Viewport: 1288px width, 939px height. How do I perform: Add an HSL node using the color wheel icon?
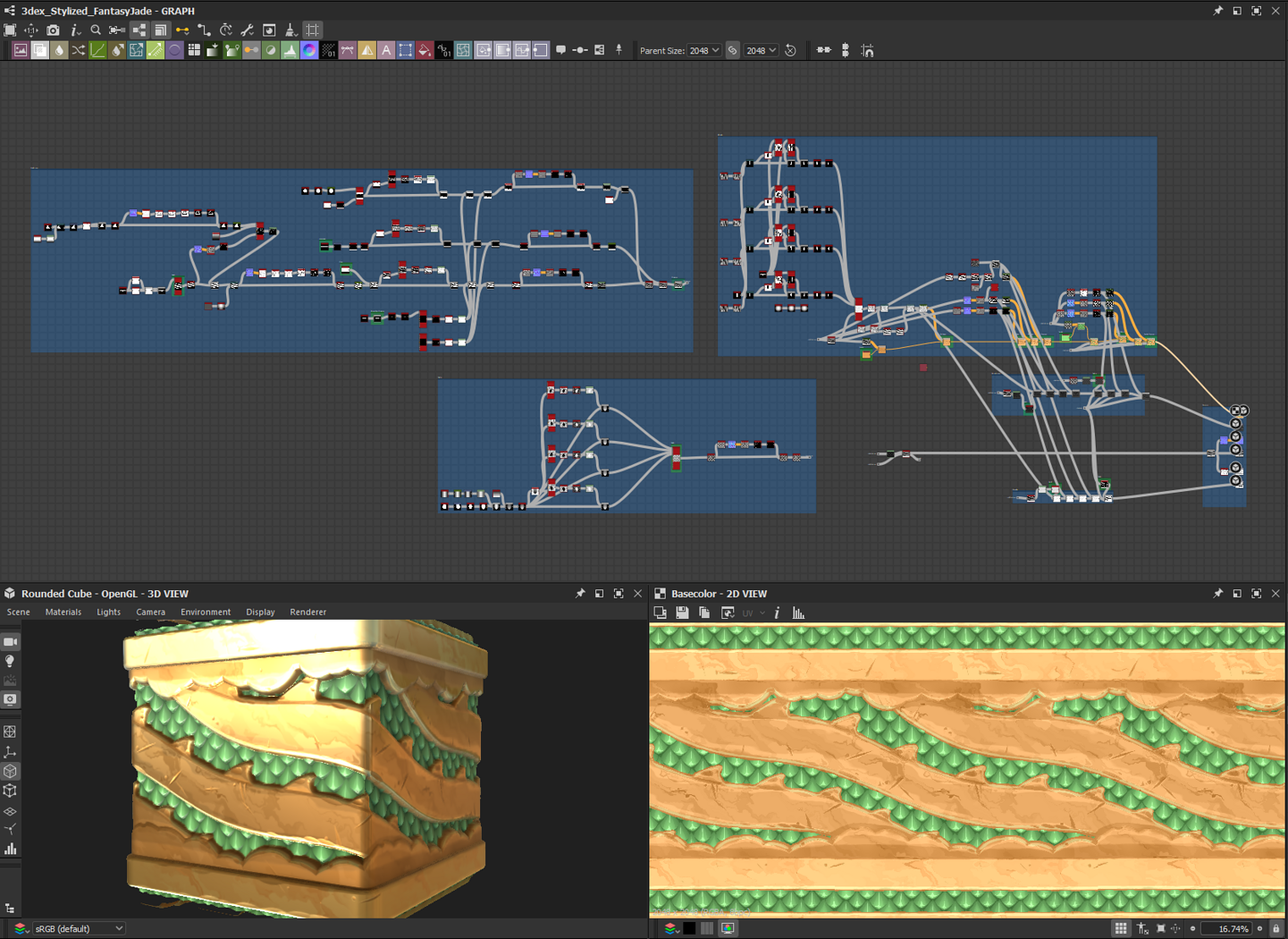click(309, 51)
